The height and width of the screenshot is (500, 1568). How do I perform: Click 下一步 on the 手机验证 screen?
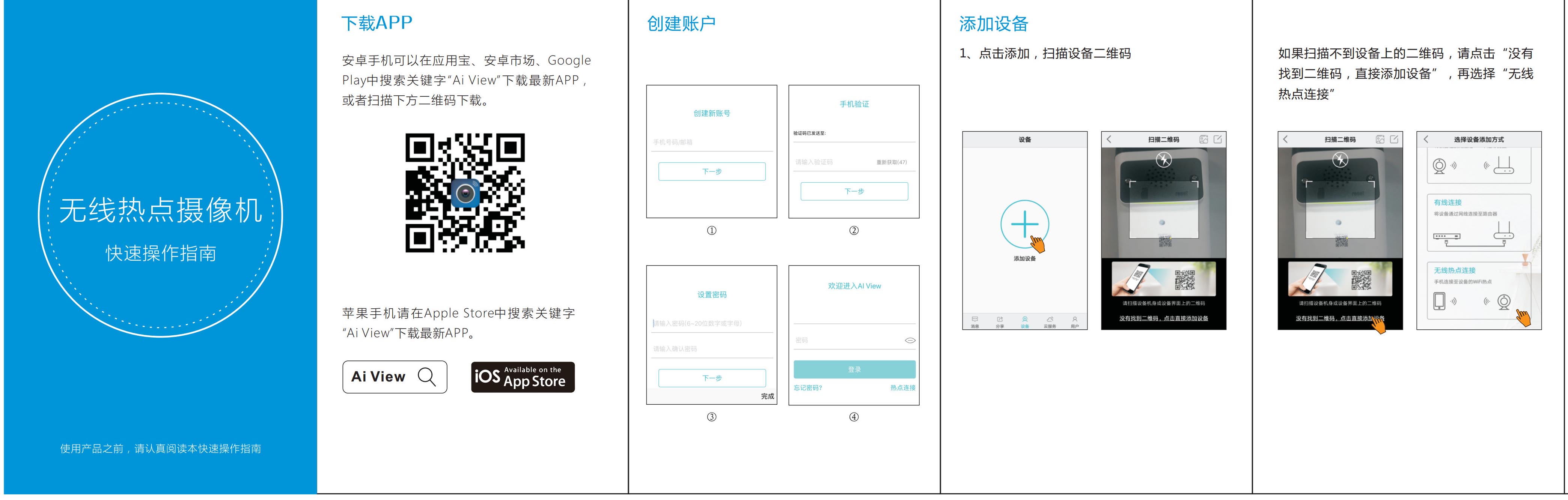tap(854, 191)
